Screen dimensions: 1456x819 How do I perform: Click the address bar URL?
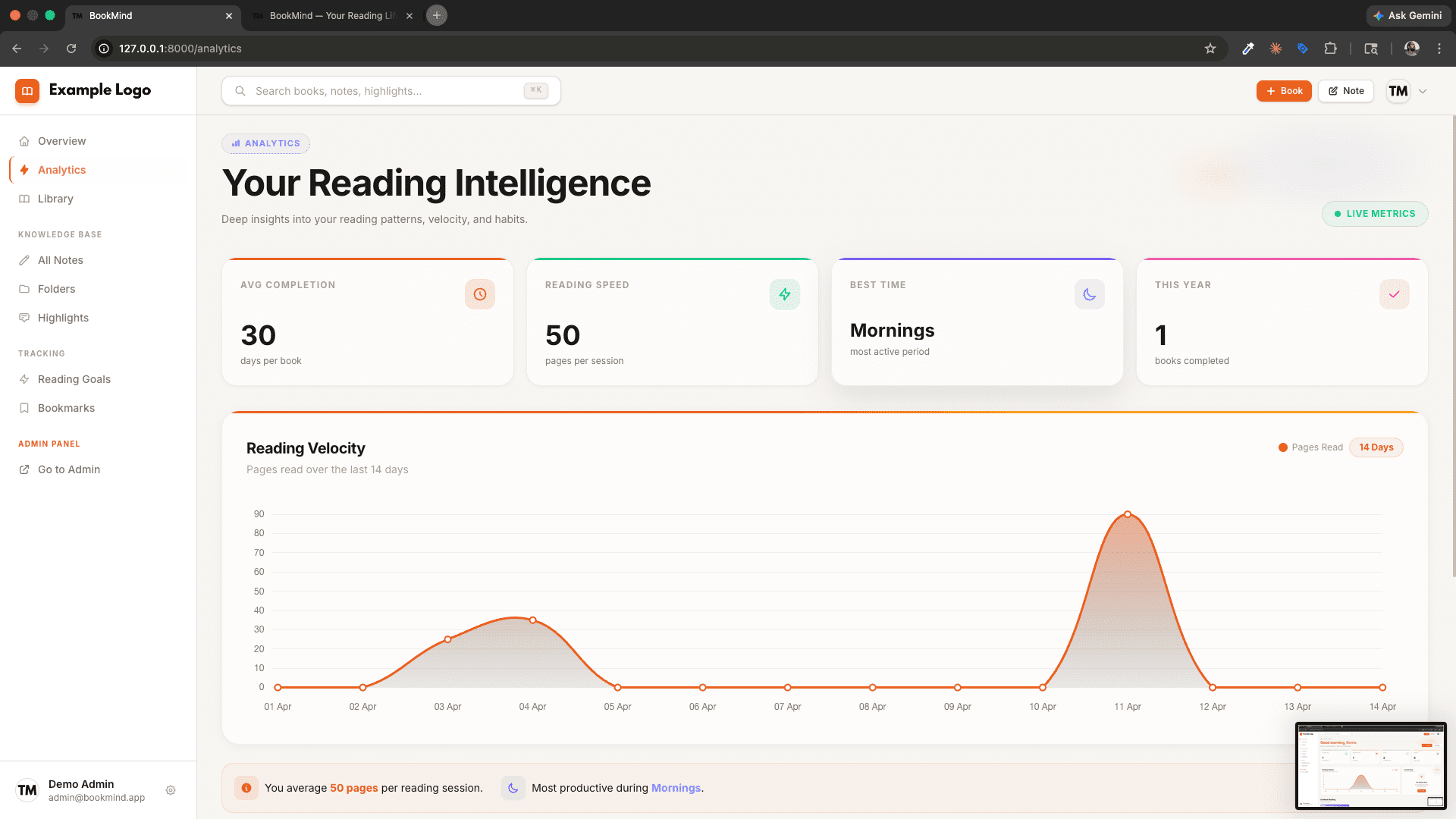click(x=180, y=49)
